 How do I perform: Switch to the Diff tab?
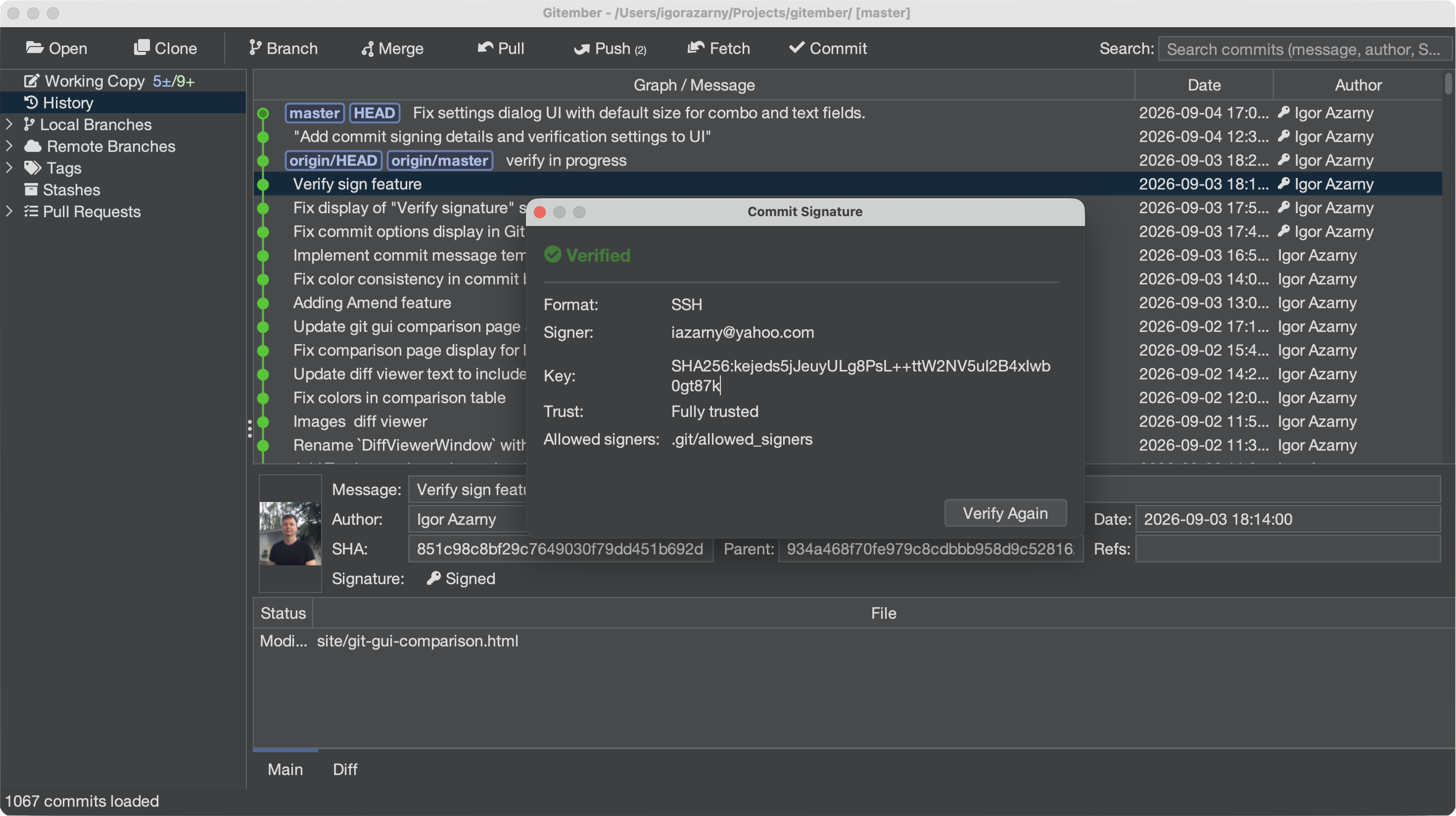345,769
